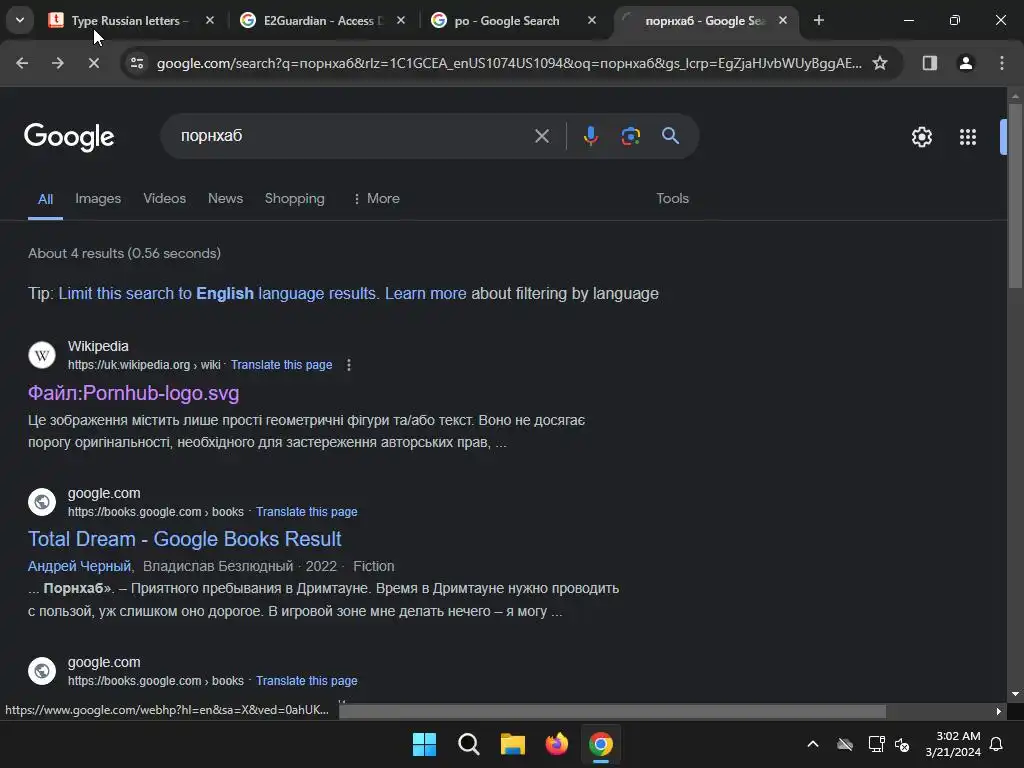Limit search to English language results

(217, 294)
